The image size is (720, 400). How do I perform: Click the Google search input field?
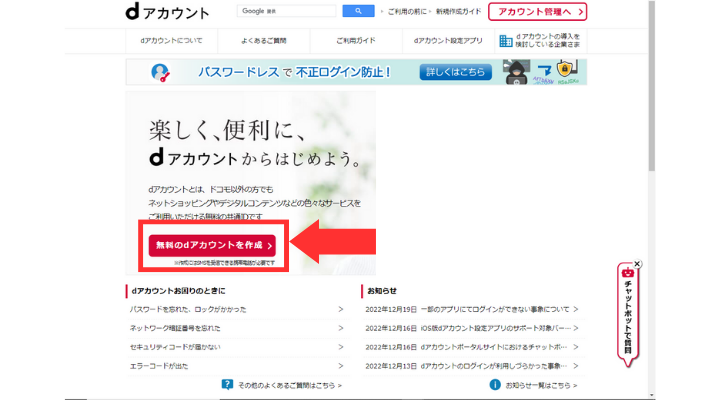[x=288, y=11]
